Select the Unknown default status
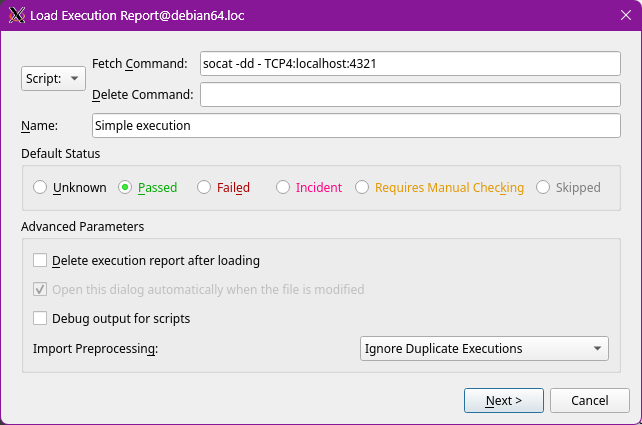 pos(40,187)
